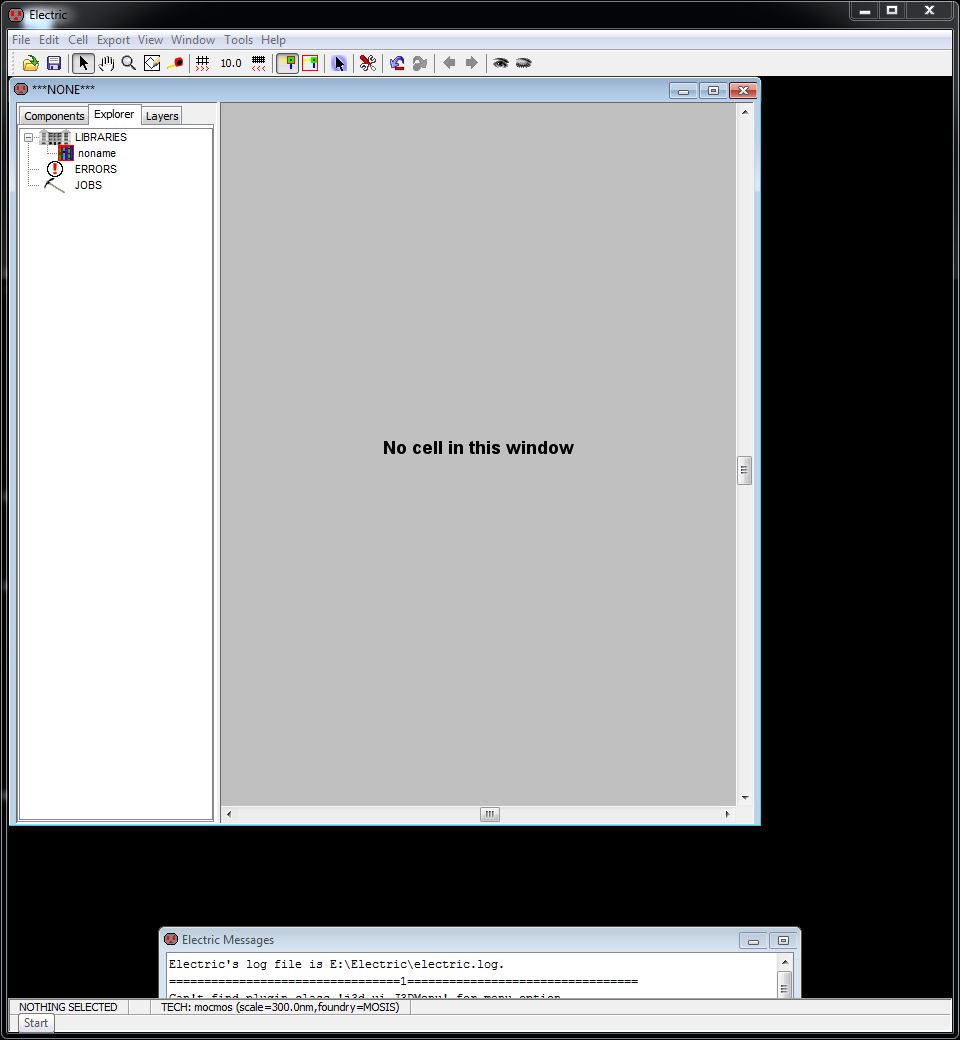Select the Pan hand tool
The width and height of the screenshot is (960, 1040).
(x=106, y=63)
